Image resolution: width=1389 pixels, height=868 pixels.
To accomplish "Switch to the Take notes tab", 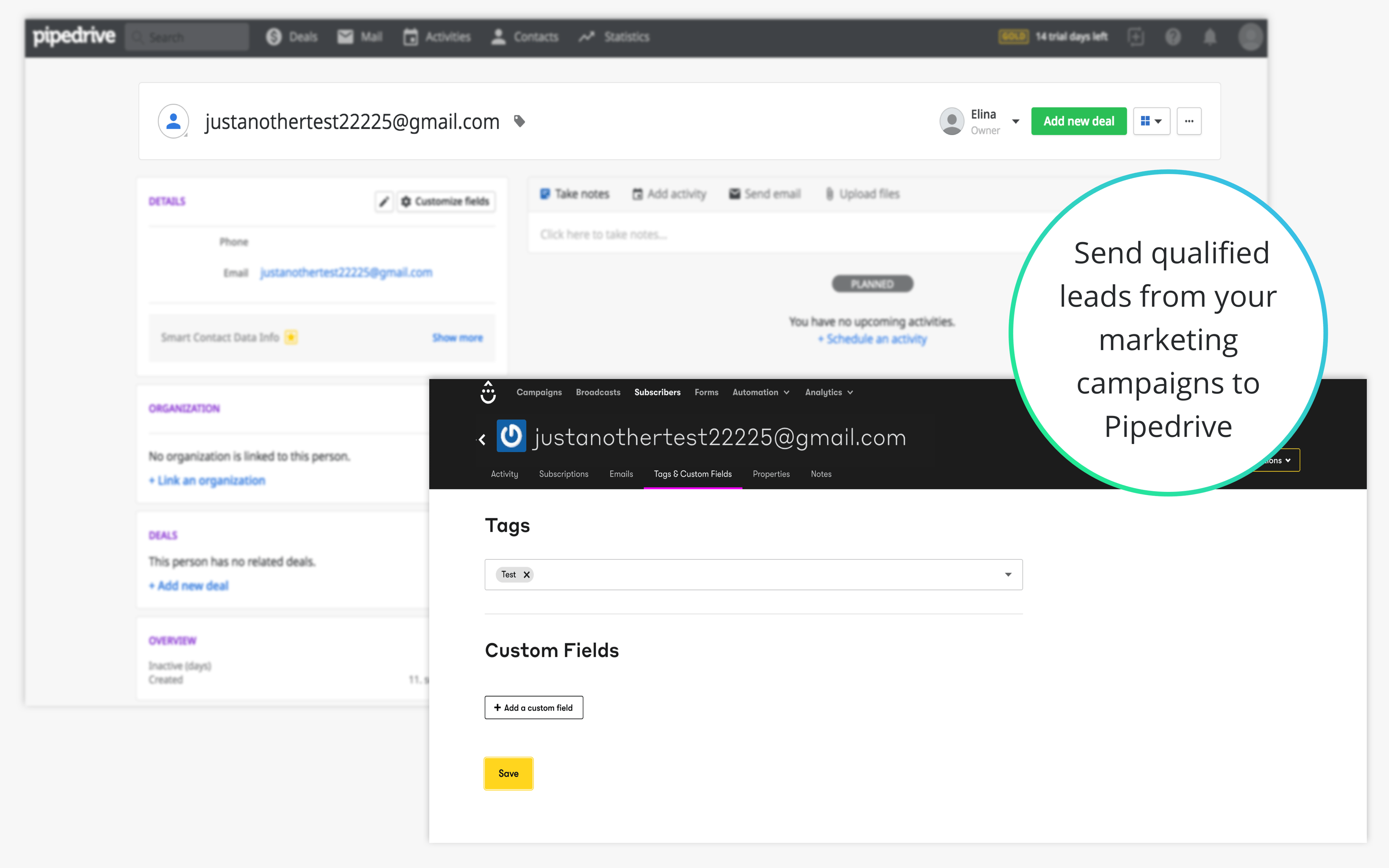I will coord(574,194).
